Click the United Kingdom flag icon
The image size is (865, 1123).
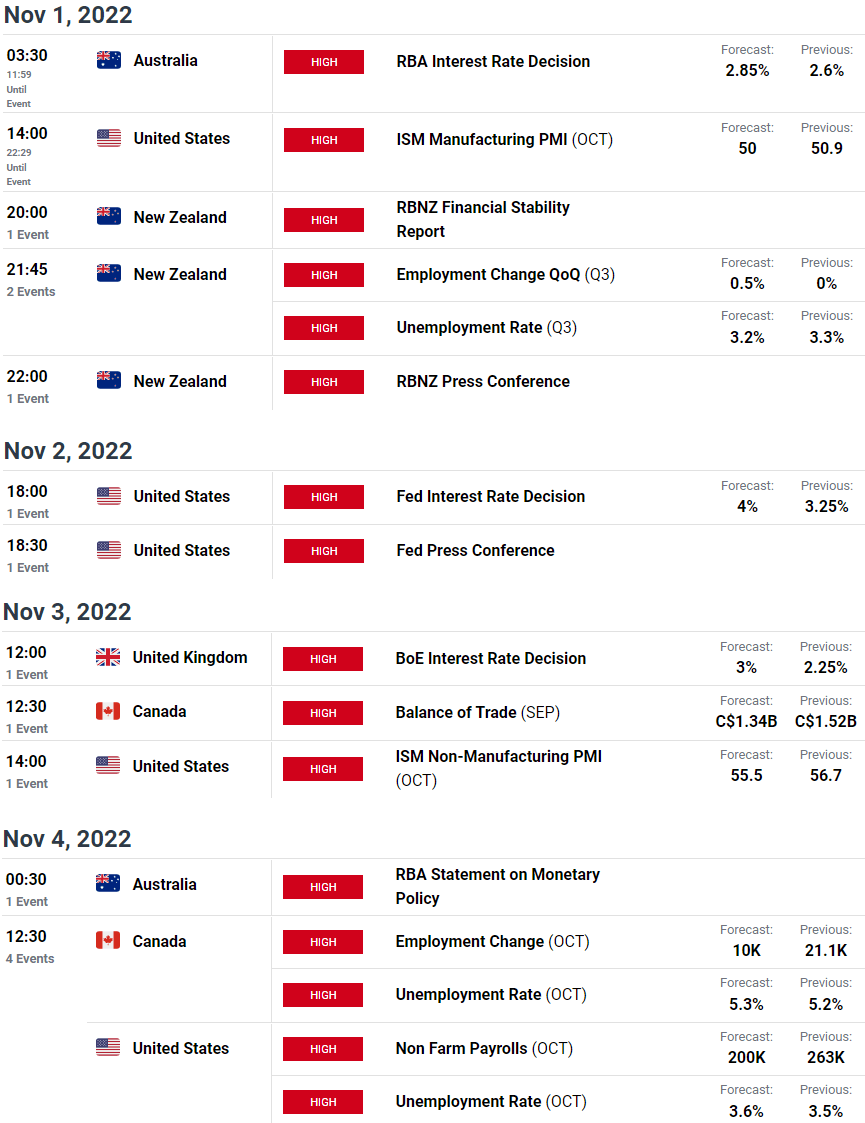[108, 657]
